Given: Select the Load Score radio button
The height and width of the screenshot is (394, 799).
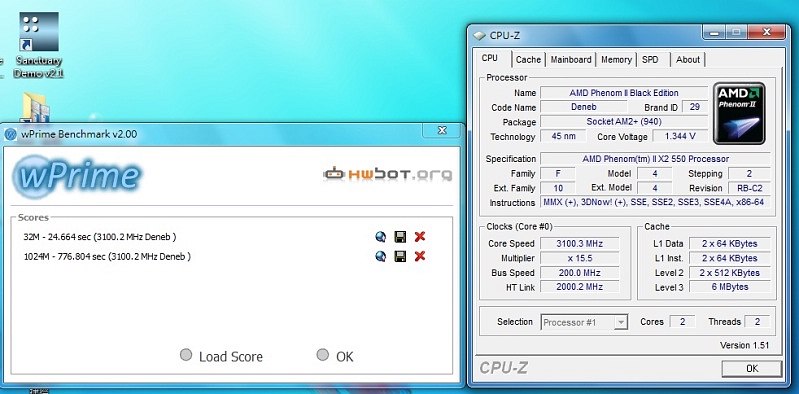Looking at the screenshot, I should point(186,355).
